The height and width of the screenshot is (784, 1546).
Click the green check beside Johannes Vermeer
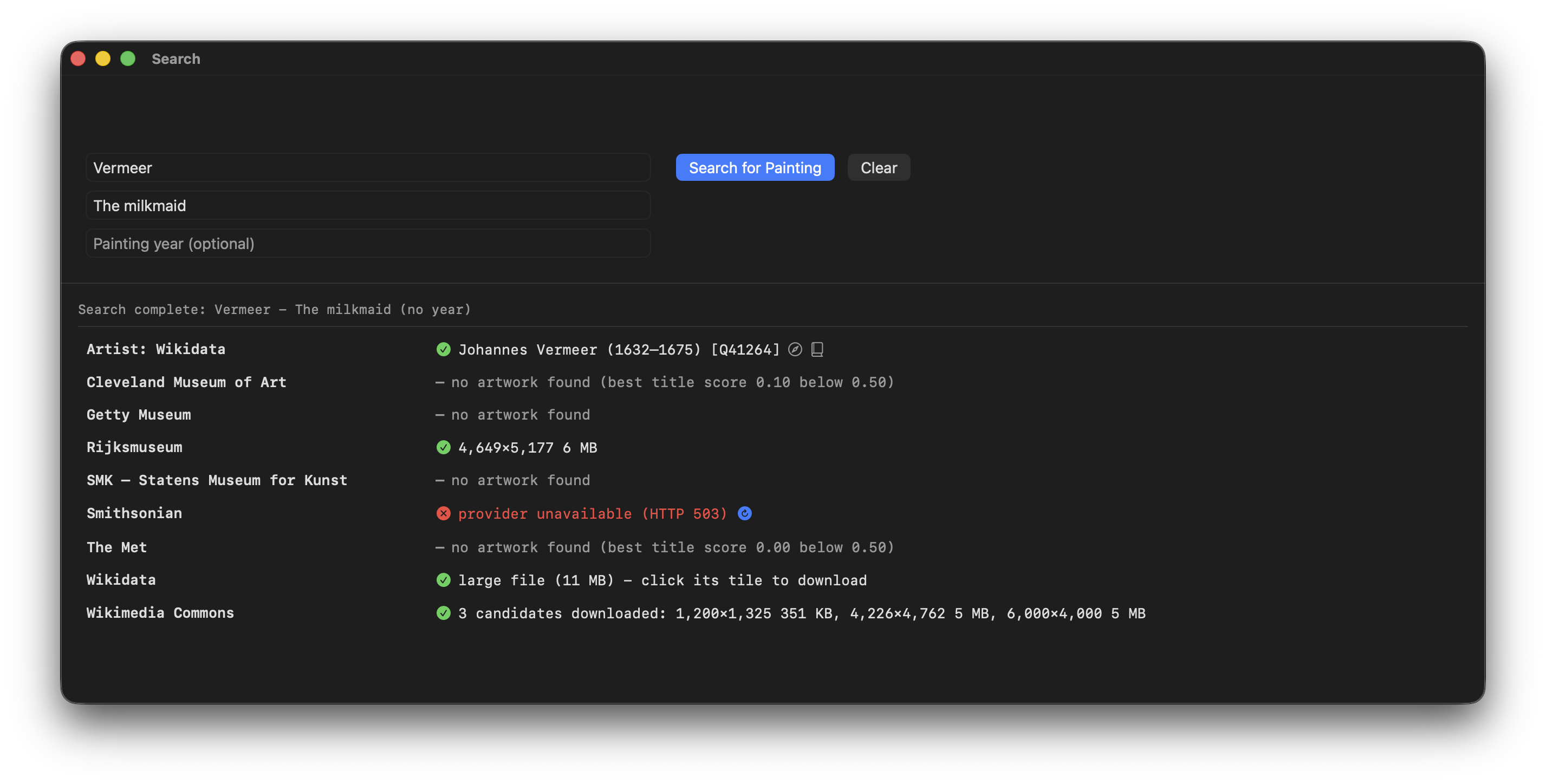[443, 349]
